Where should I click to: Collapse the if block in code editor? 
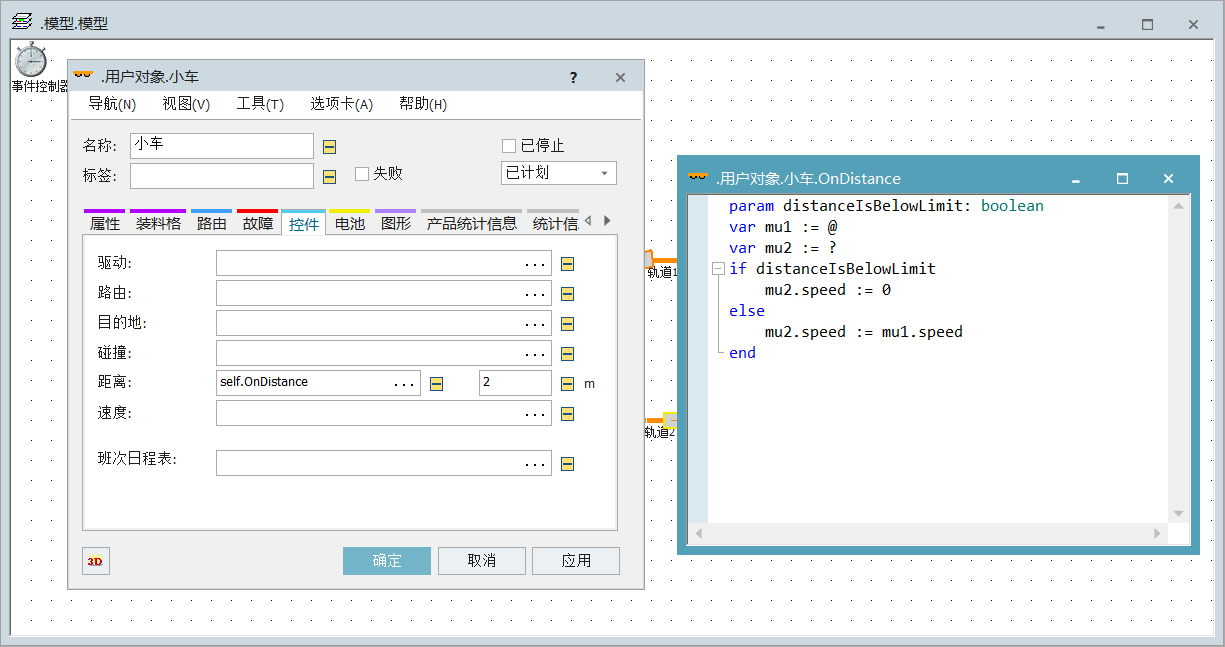point(717,269)
